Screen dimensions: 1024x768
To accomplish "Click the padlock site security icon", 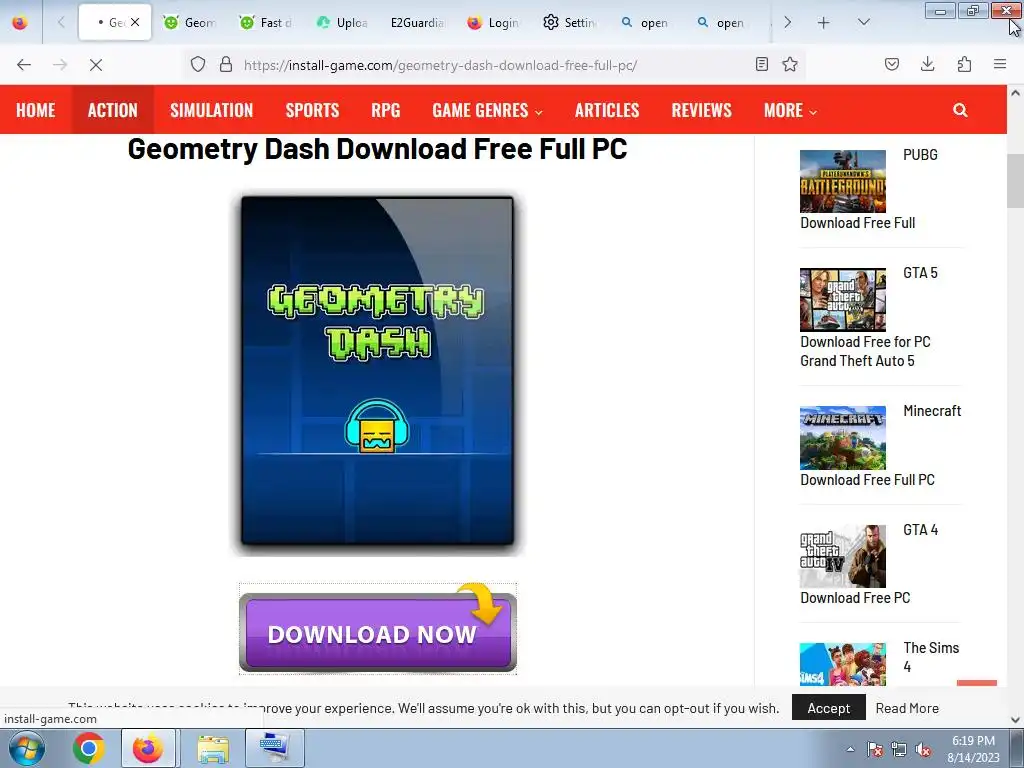I will [226, 65].
